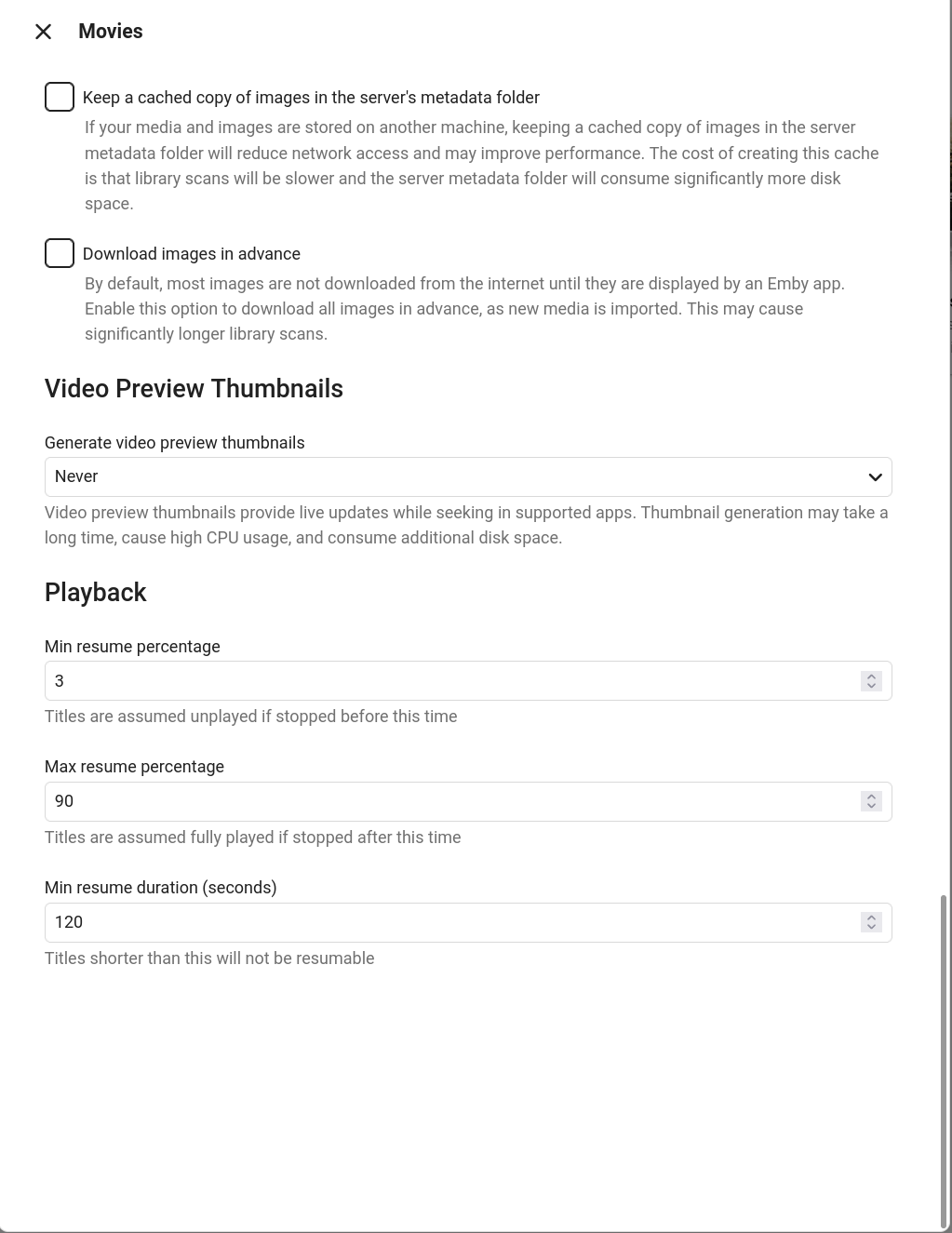The width and height of the screenshot is (952, 1233).
Task: Click the Max resume percentage down arrow
Action: click(871, 806)
